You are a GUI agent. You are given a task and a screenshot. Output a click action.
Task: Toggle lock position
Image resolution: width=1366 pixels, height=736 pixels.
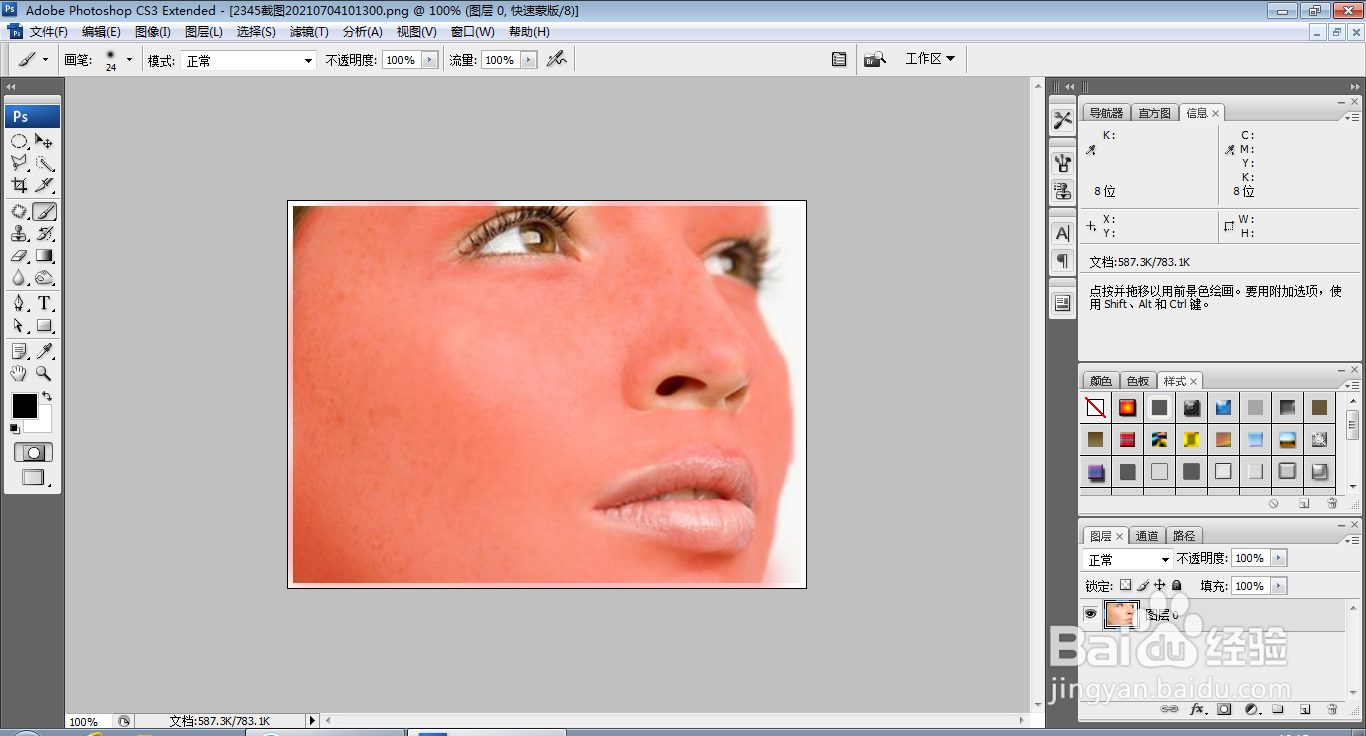[x=1160, y=585]
